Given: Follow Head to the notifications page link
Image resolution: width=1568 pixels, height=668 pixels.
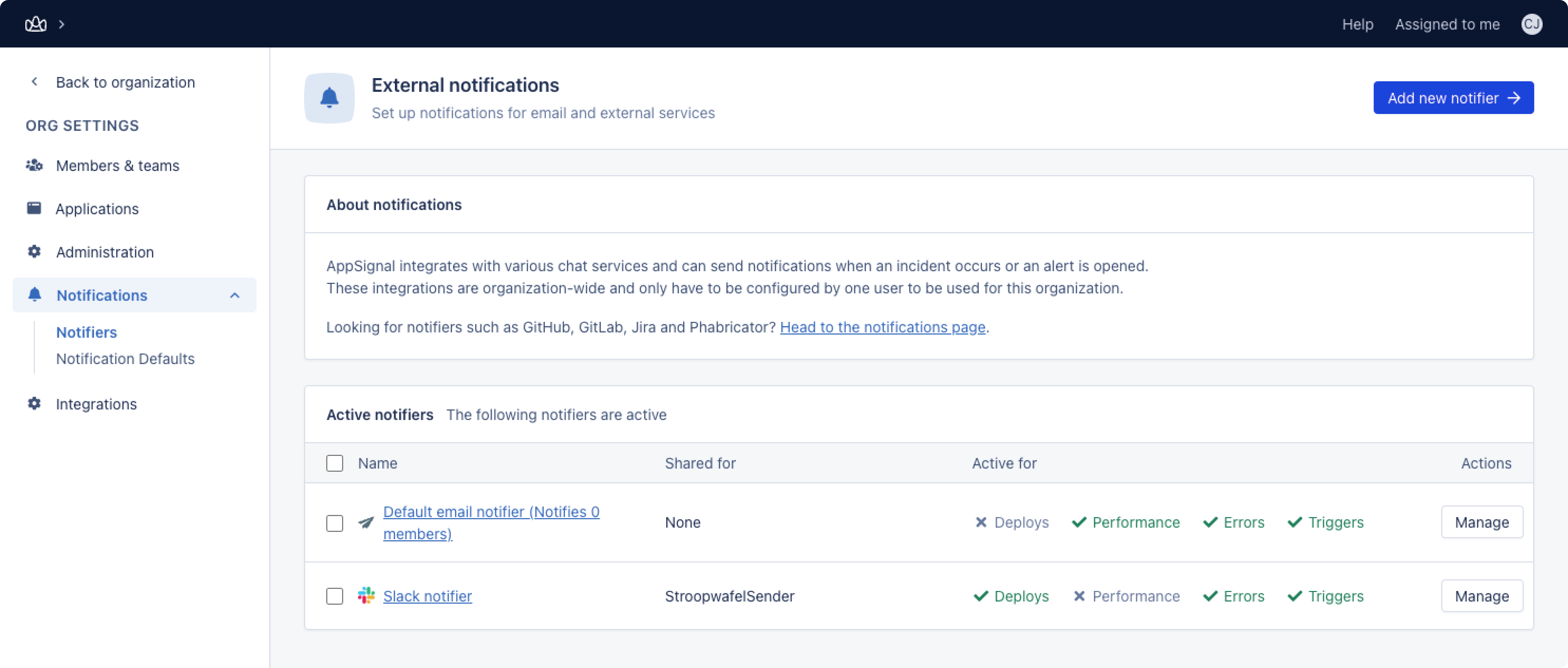Looking at the screenshot, I should coord(883,327).
